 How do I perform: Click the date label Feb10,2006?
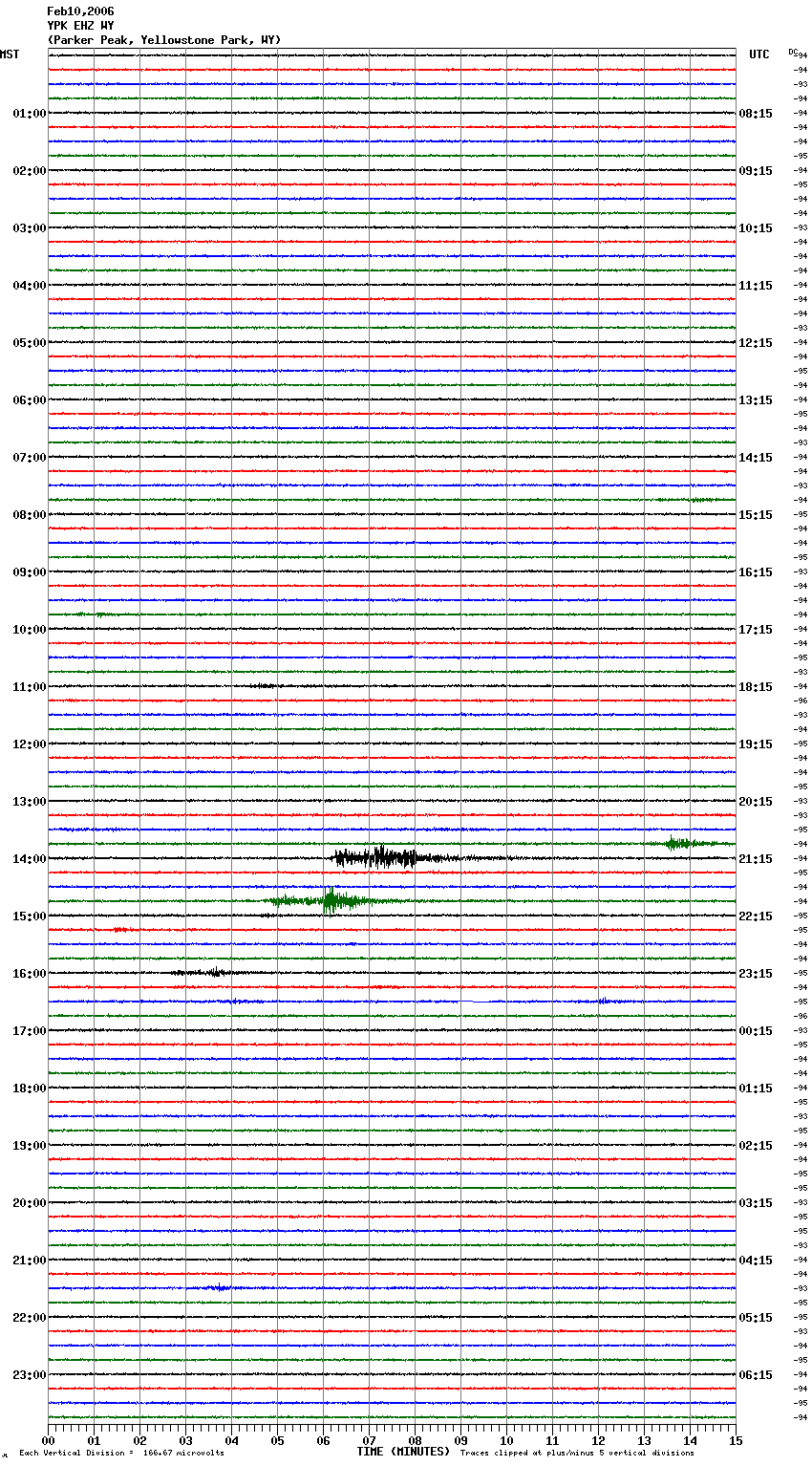(x=80, y=11)
